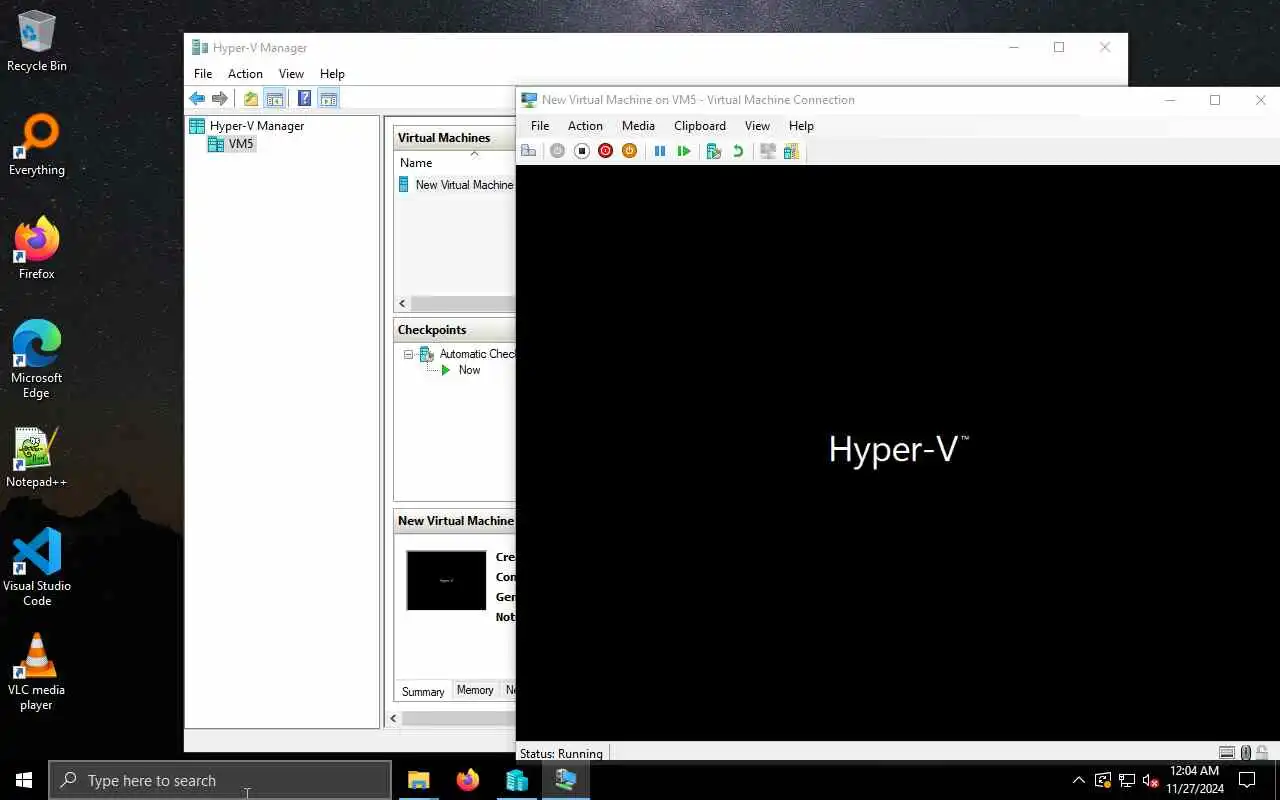1280x800 pixels.
Task: Create a checkpoint using the toolbar icon
Action: pos(713,151)
